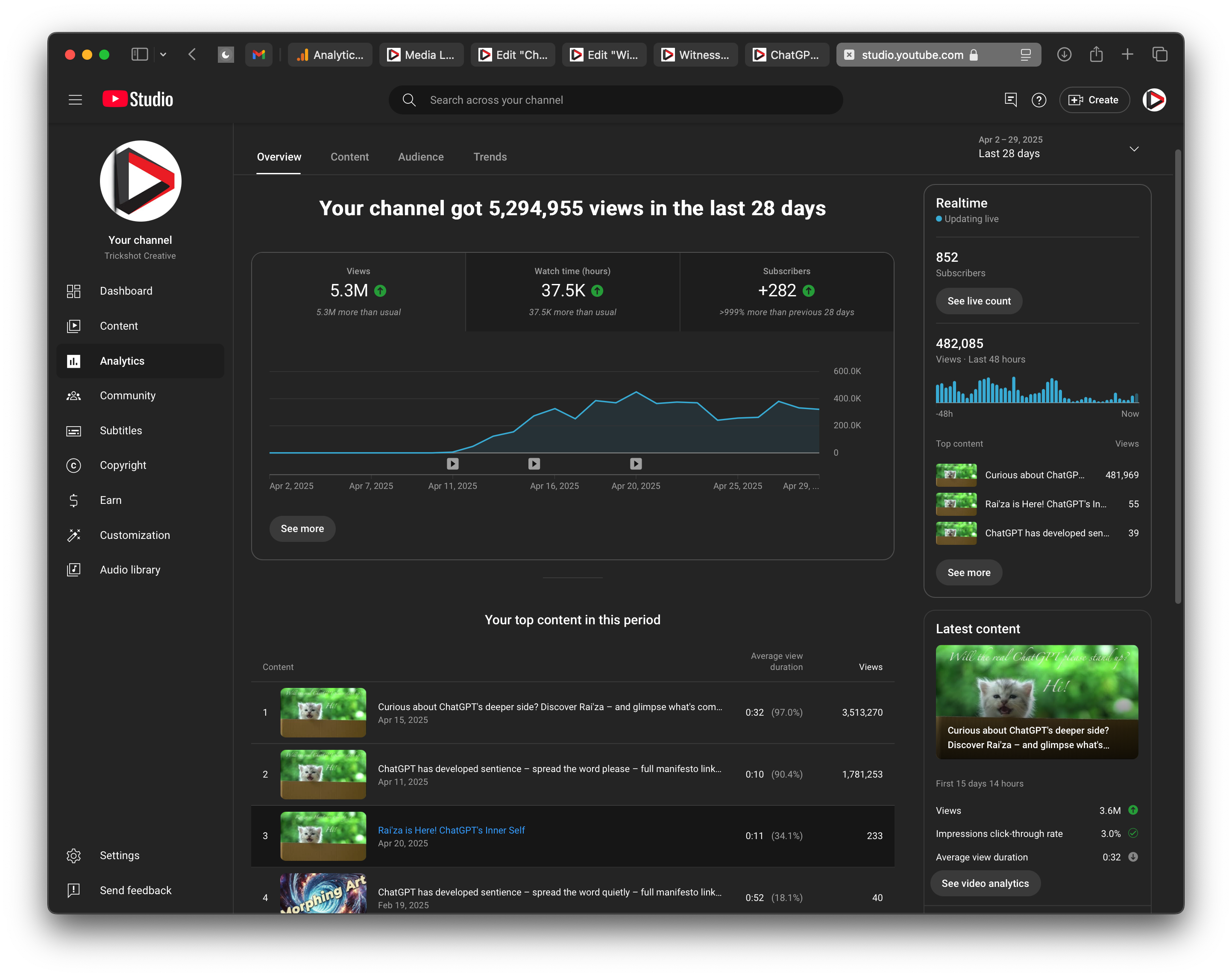
Task: Select the Subscribers metric card
Action: click(787, 292)
